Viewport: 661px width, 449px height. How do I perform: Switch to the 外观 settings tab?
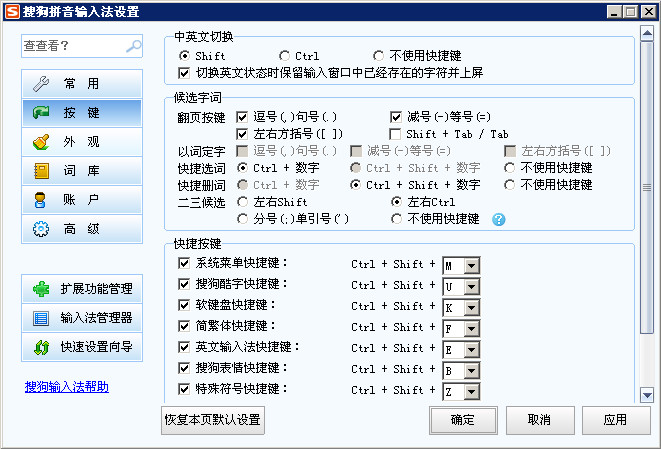82,142
